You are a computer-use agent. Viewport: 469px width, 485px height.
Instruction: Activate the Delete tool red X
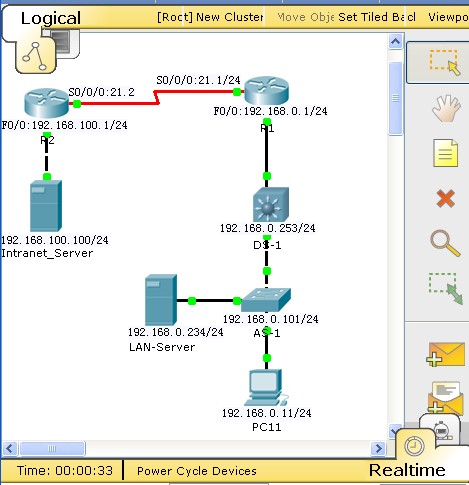[446, 199]
